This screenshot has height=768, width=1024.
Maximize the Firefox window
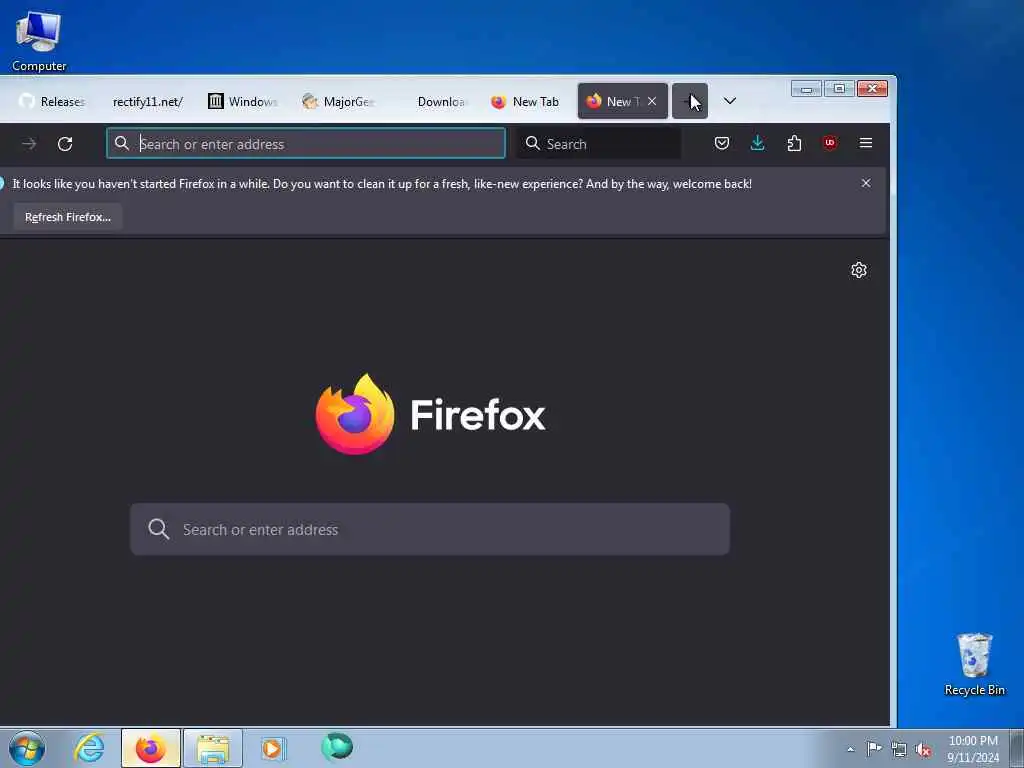point(839,89)
